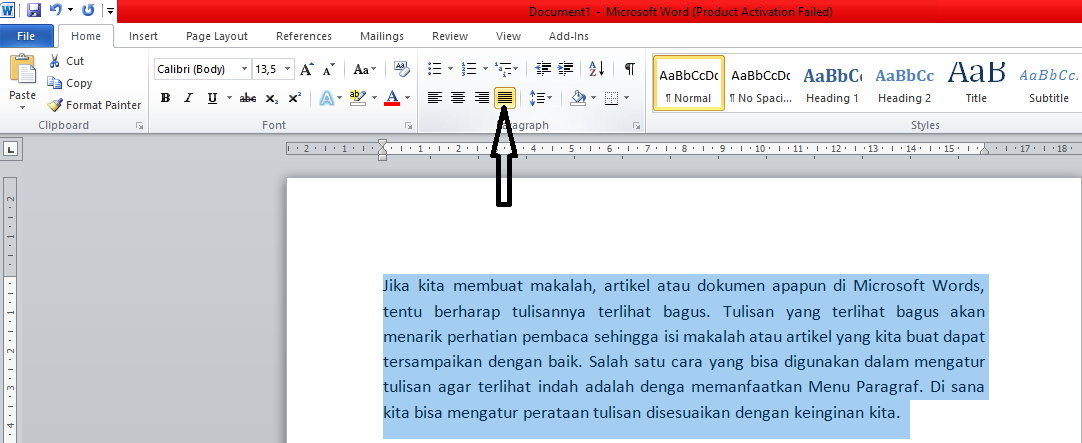The image size is (1082, 443).
Task: Click the Text Effects icon
Action: pos(326,98)
